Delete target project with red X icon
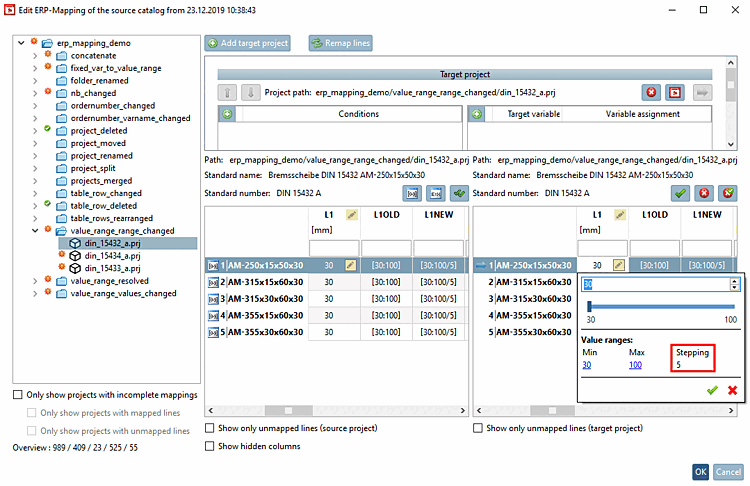 [x=651, y=92]
